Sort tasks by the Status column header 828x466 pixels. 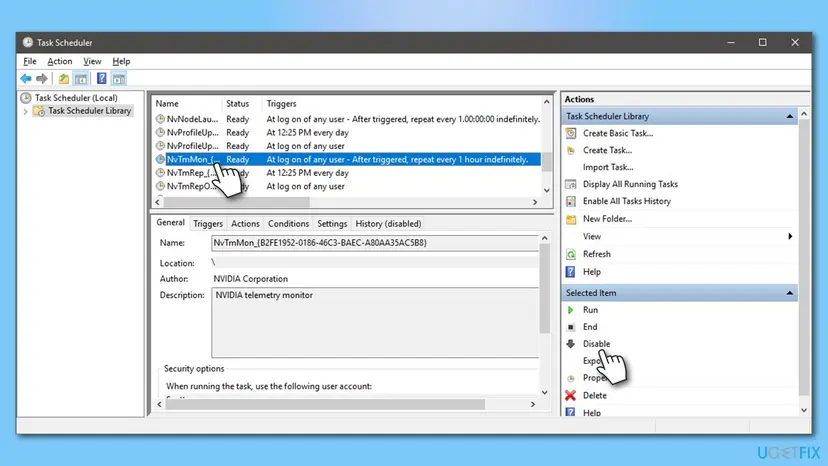coord(242,104)
